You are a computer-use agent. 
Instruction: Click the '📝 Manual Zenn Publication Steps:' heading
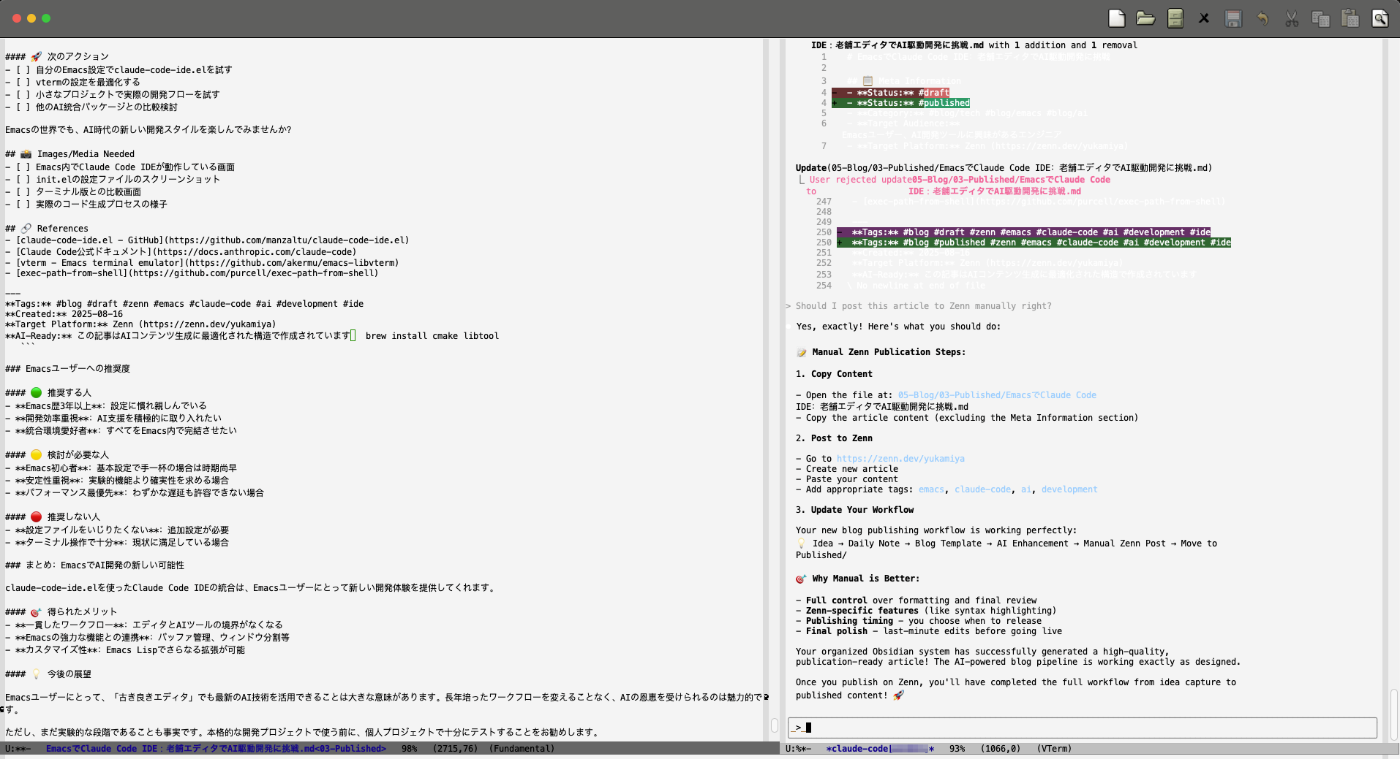[881, 352]
